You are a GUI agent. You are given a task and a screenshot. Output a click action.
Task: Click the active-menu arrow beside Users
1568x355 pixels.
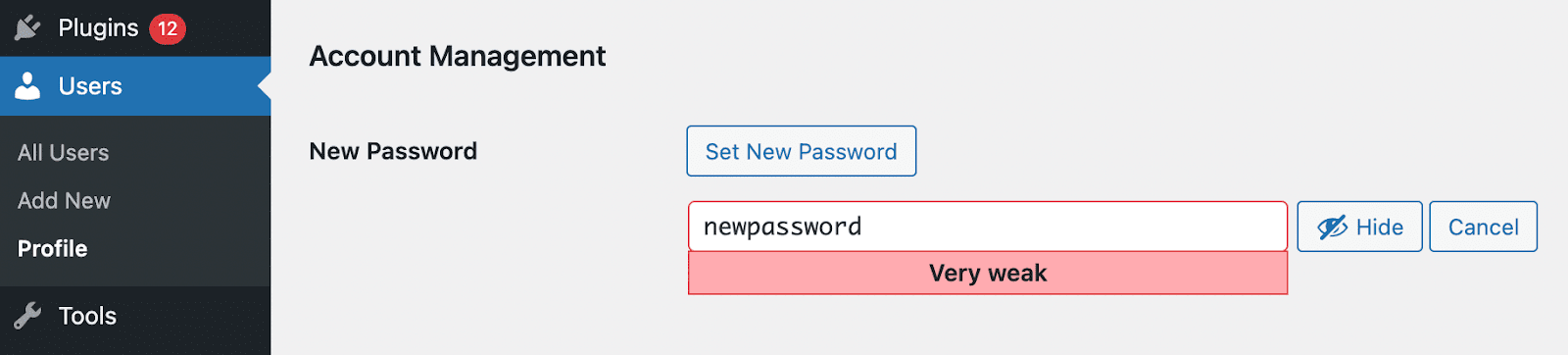coord(264,86)
